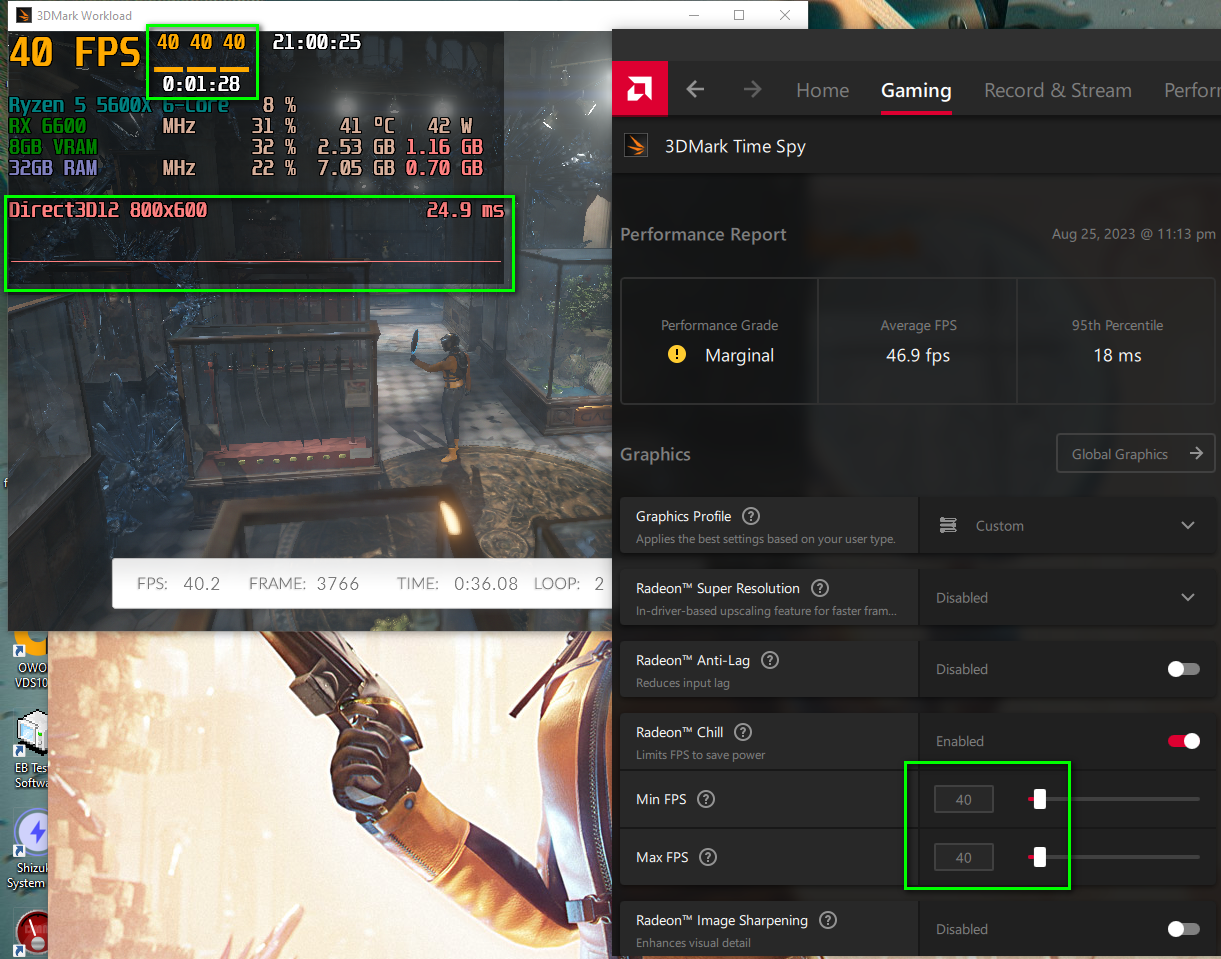Open Global Graphics settings
The image size is (1221, 959).
(x=1136, y=454)
